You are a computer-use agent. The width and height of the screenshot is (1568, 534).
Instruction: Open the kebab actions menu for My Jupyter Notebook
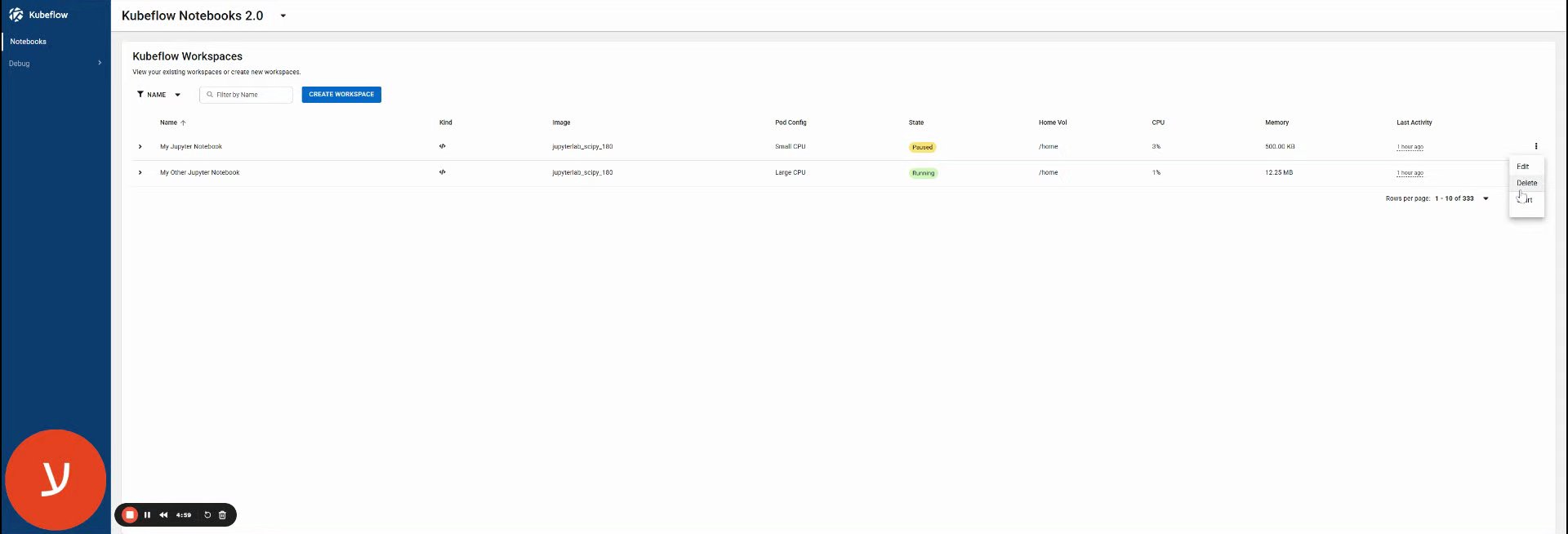pos(1535,147)
